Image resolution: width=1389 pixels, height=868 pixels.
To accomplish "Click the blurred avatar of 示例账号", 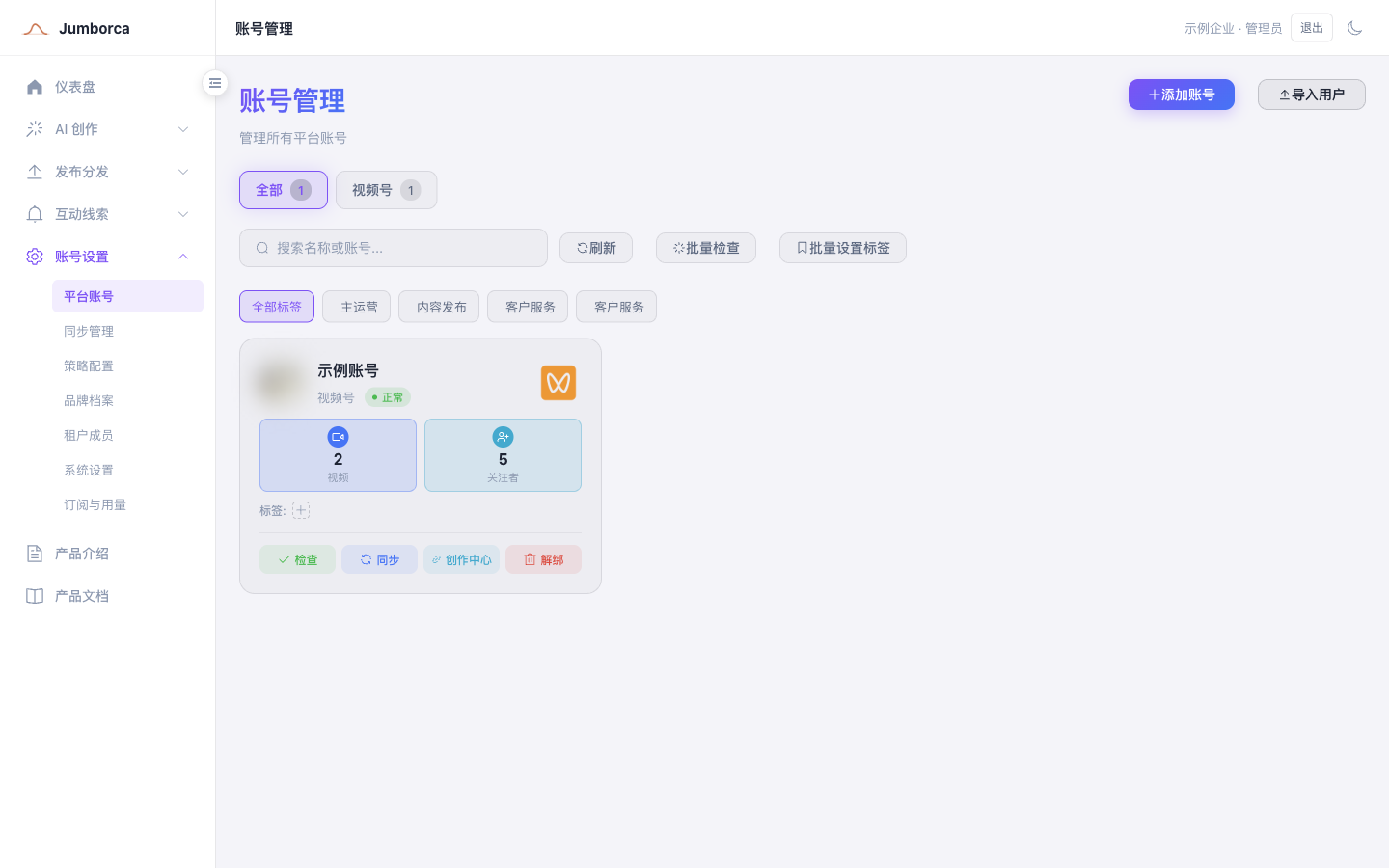I will pyautogui.click(x=280, y=383).
